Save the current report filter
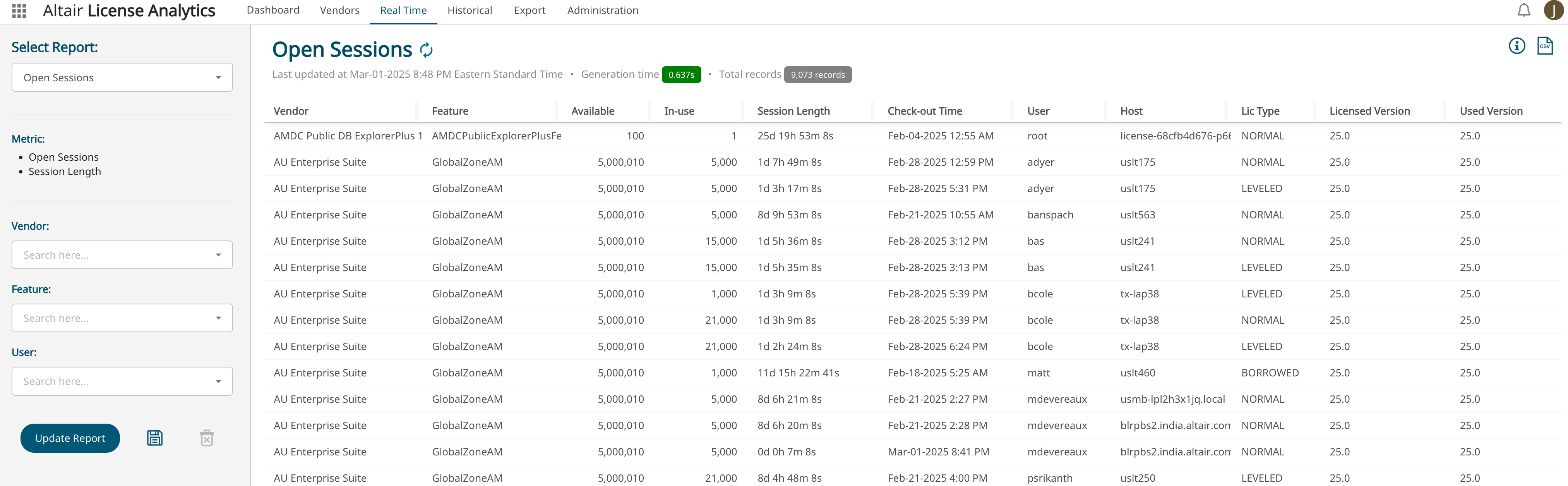Screen dimensions: 1568x486 (154, 438)
